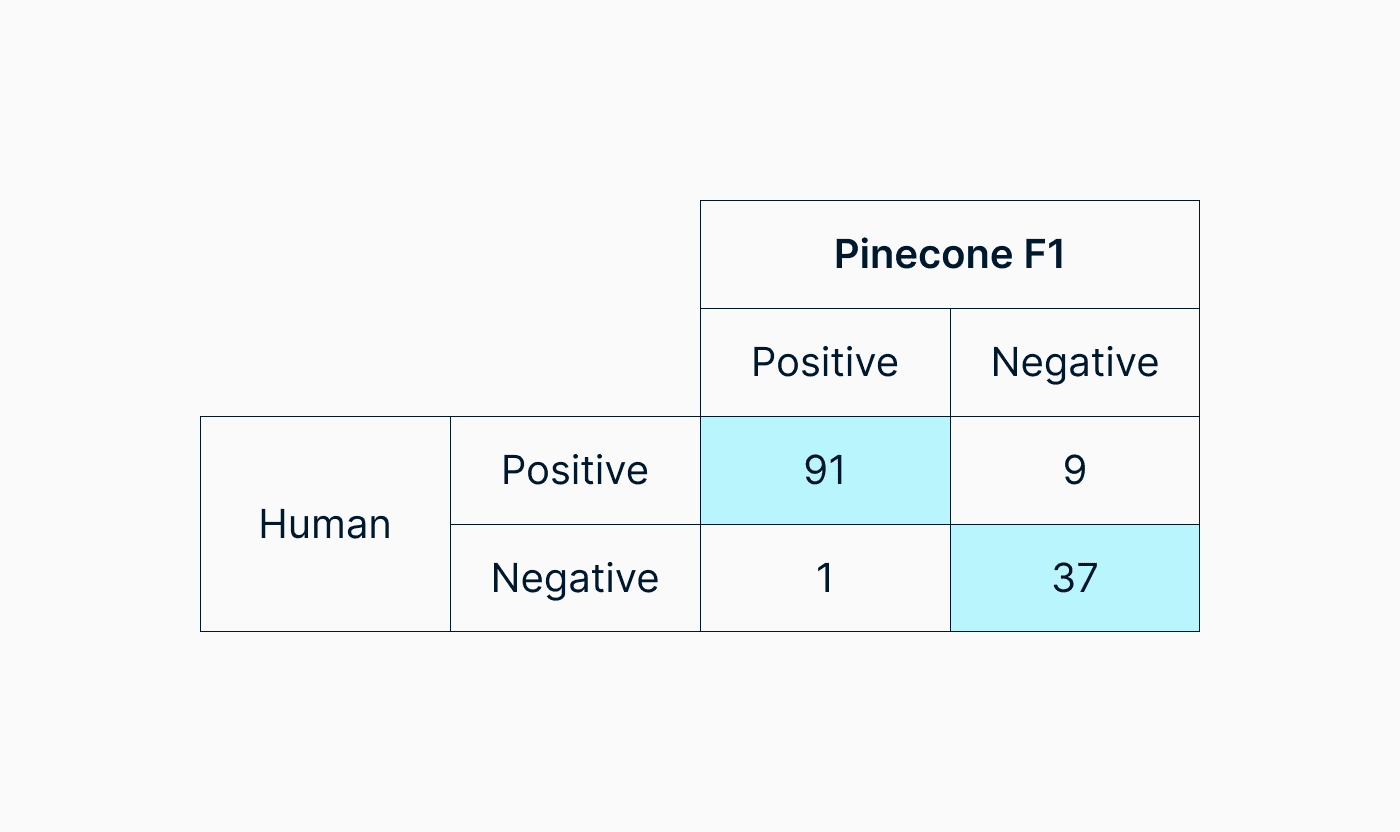Image resolution: width=1400 pixels, height=832 pixels.
Task: Click the cell showing 37
Action: click(x=1074, y=578)
